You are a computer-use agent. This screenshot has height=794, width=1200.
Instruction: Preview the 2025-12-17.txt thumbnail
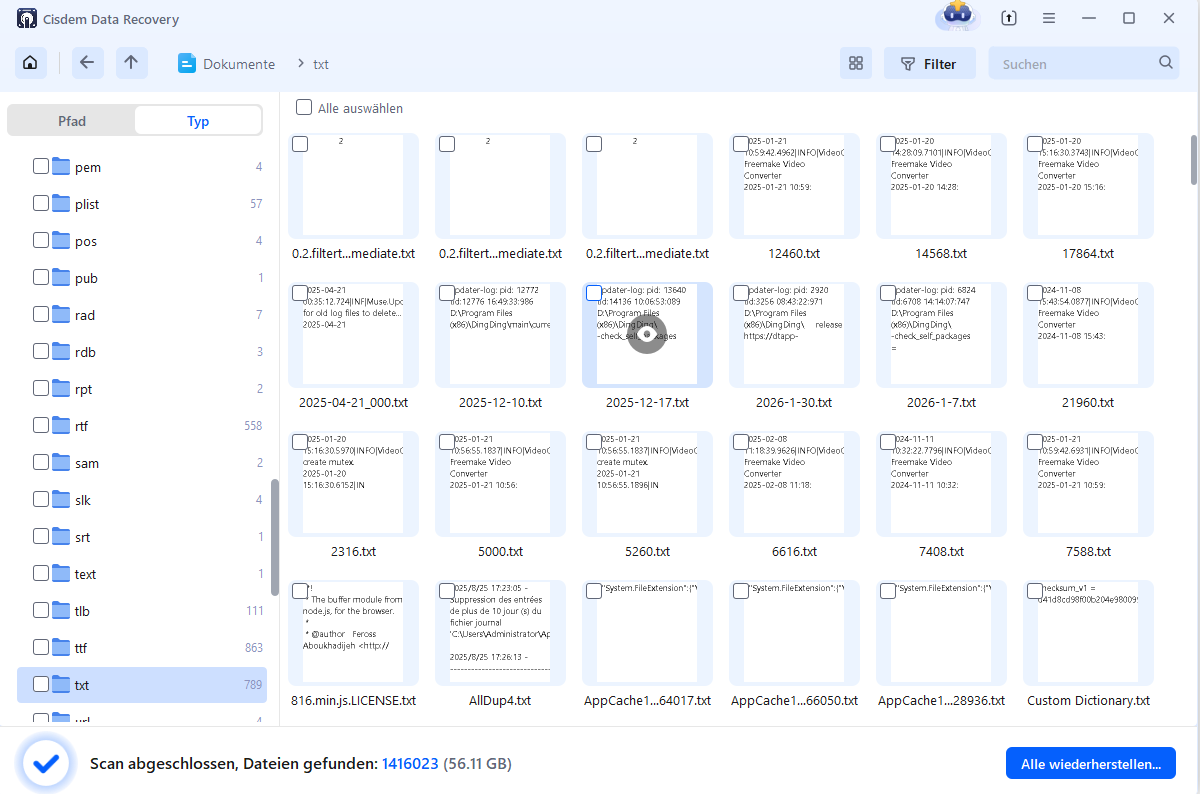(x=647, y=335)
